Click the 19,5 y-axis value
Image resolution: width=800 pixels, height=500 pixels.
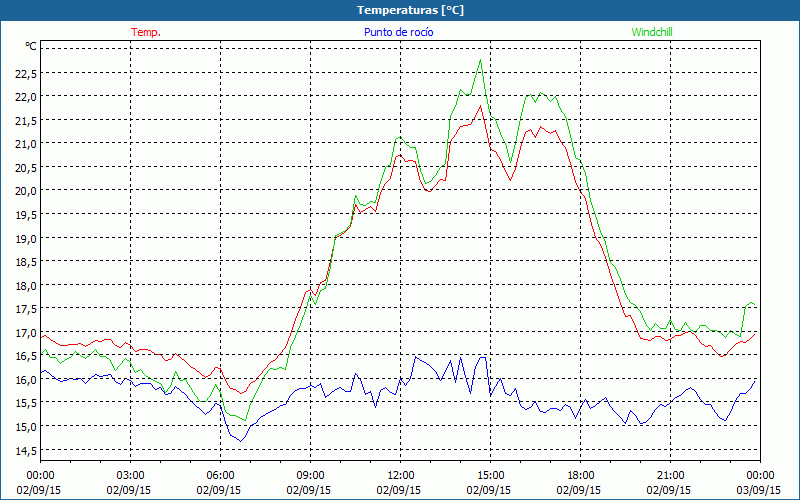tap(26, 215)
